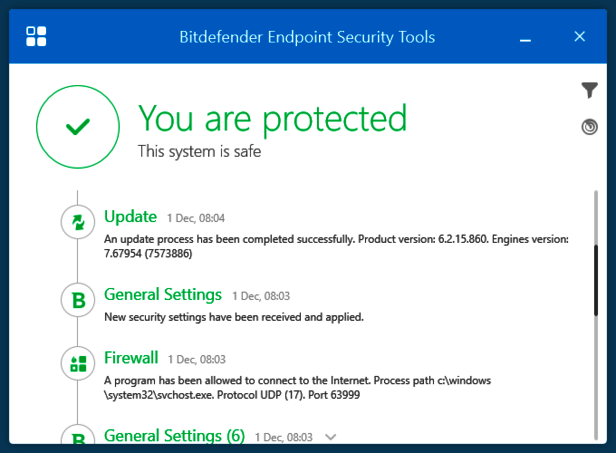Click the Update event arrows icon
Screen dimensions: 616x453
pyautogui.click(x=77, y=222)
